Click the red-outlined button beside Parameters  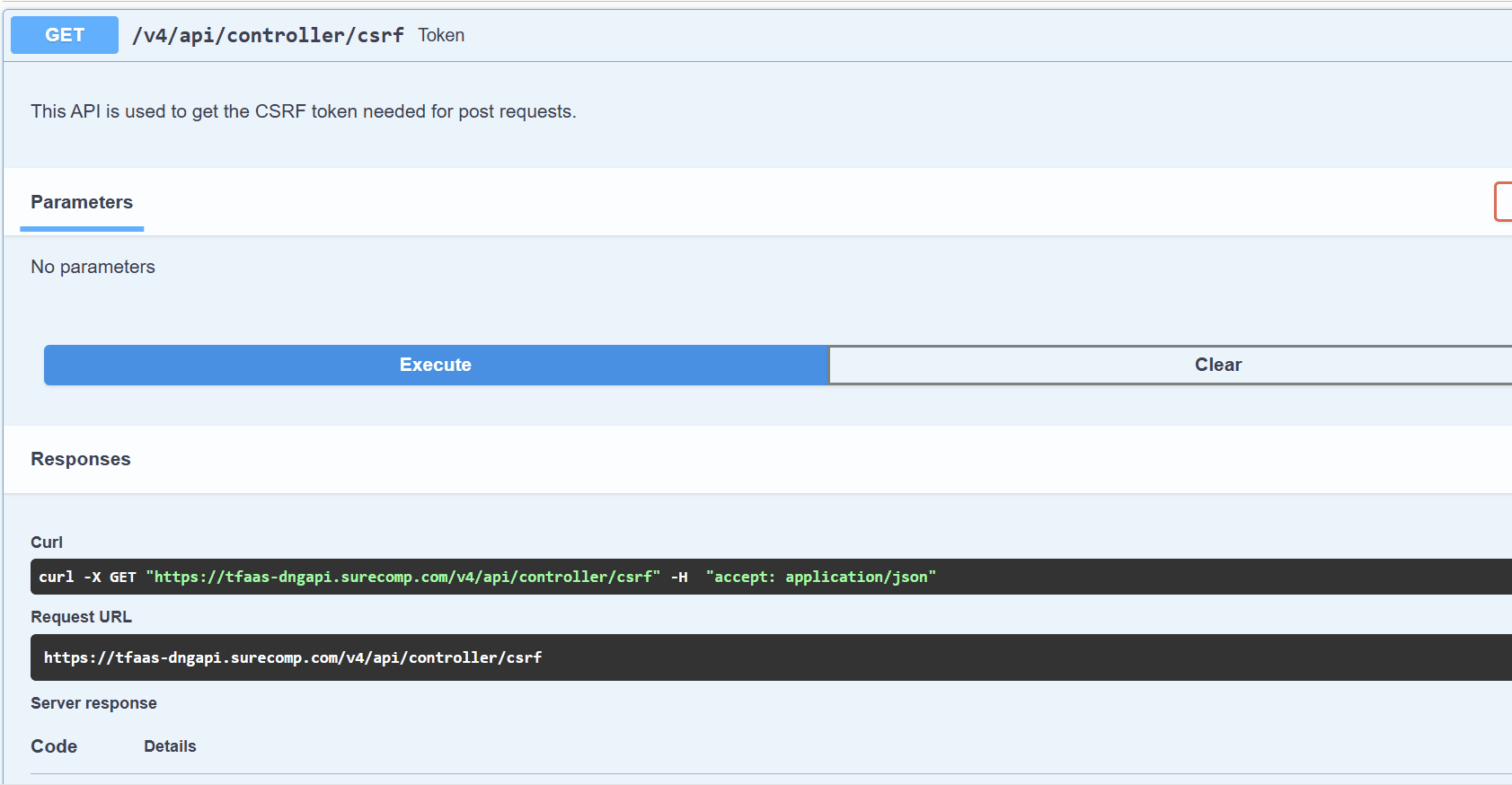1503,201
